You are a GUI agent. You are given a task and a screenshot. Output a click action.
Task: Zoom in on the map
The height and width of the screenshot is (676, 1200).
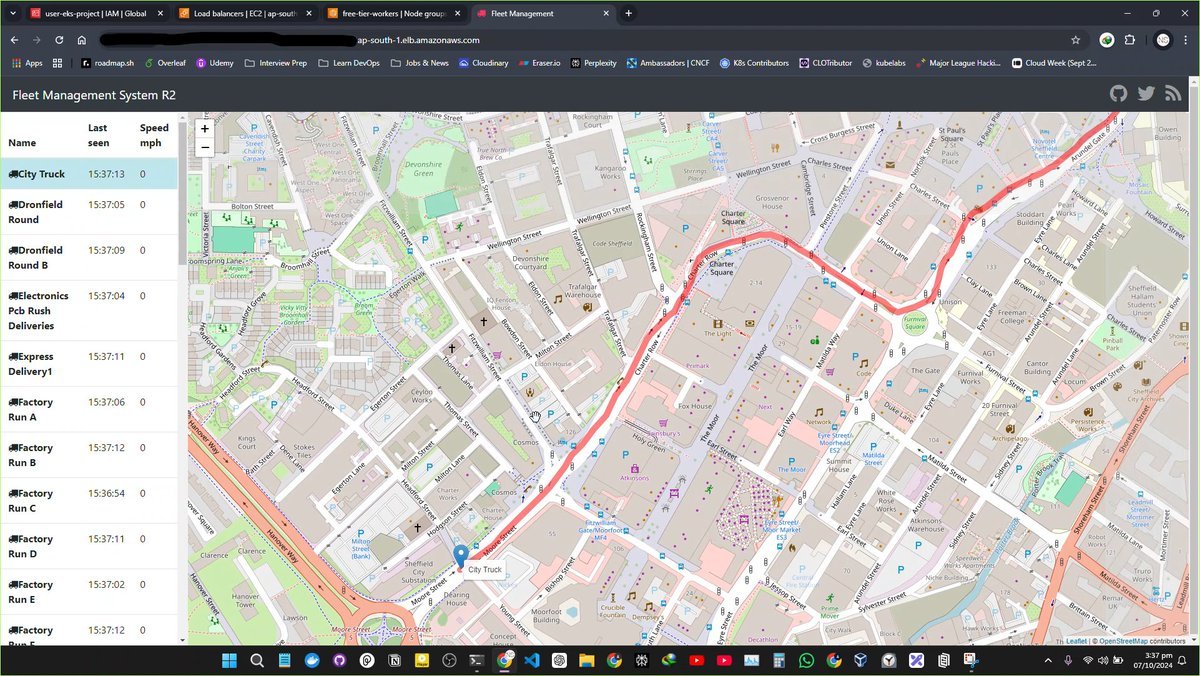tap(205, 129)
